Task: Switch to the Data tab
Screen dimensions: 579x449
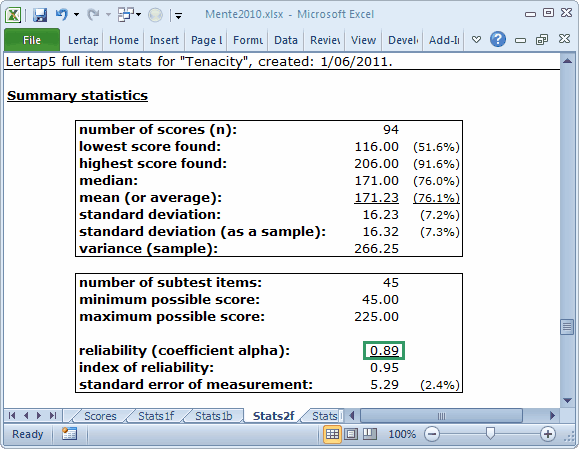Action: pos(286,40)
